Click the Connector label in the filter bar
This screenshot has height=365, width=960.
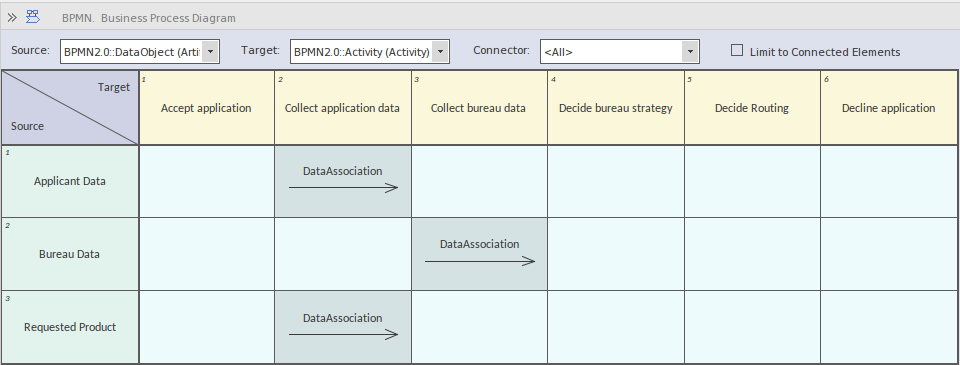pyautogui.click(x=501, y=50)
